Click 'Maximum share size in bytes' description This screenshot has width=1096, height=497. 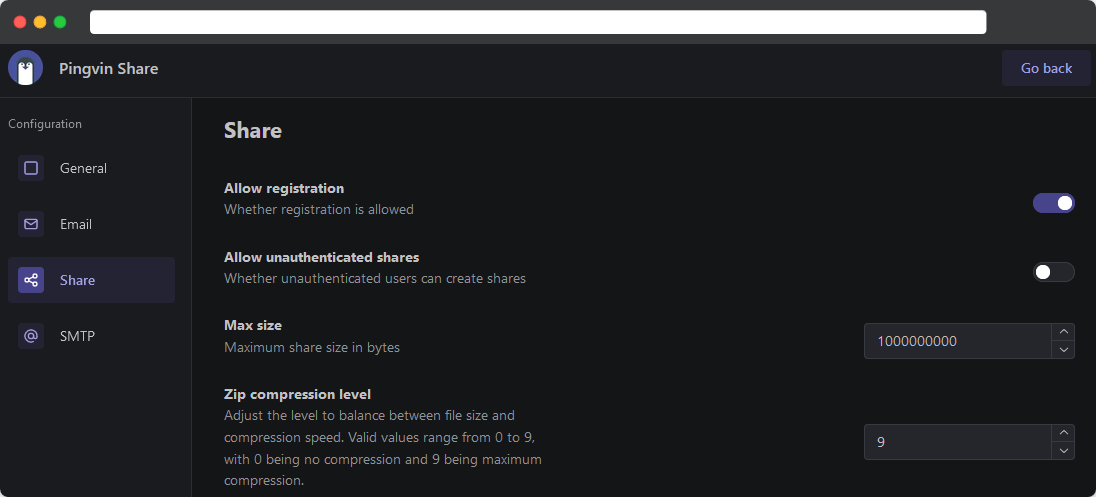click(x=312, y=347)
